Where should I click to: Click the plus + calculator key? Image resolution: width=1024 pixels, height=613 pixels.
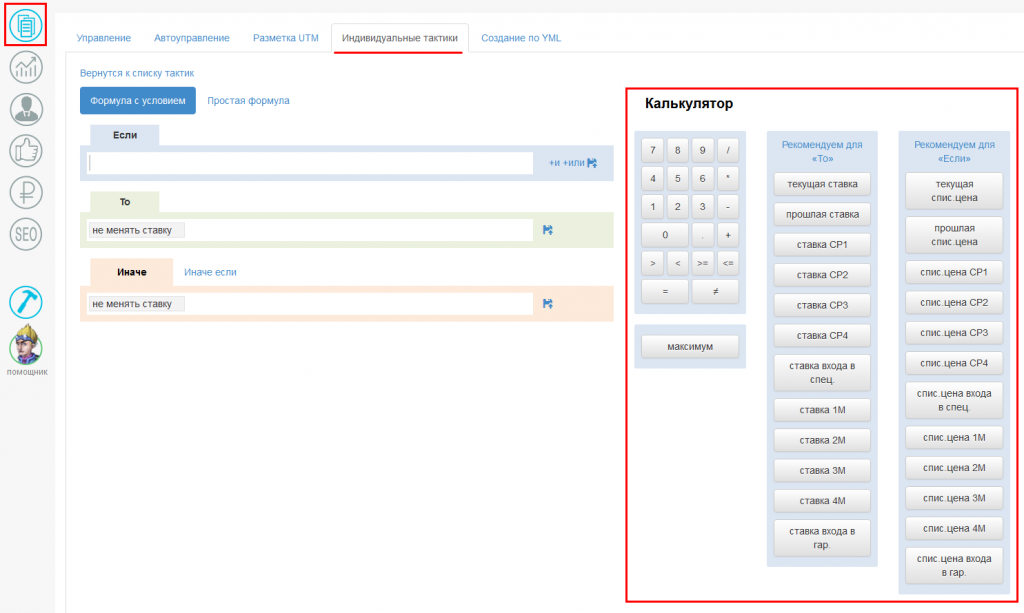728,235
